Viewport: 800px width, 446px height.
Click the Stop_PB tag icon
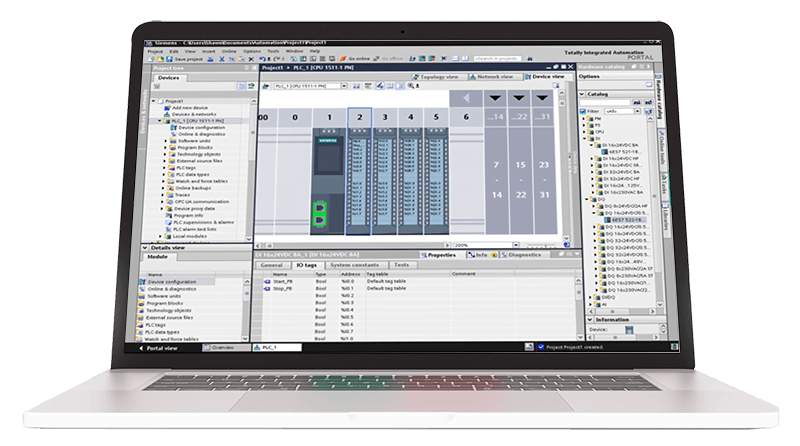pyautogui.click(x=267, y=288)
